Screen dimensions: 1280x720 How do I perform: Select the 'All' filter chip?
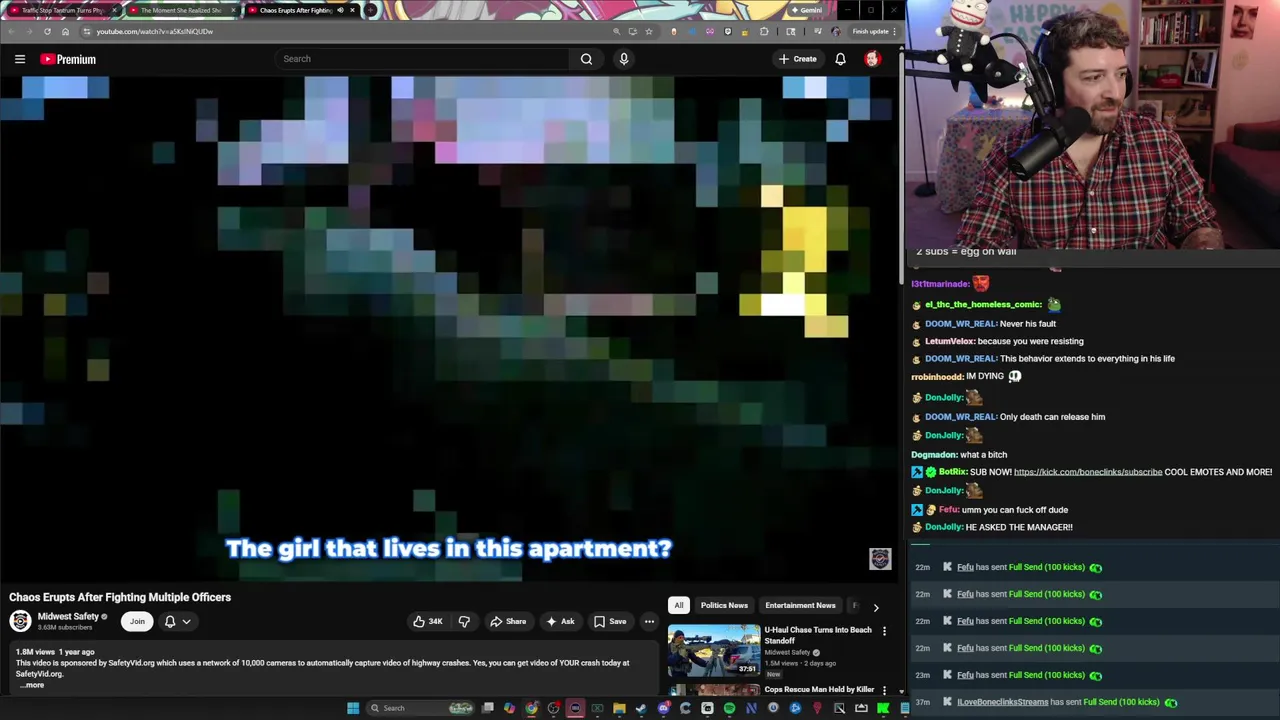pos(678,605)
